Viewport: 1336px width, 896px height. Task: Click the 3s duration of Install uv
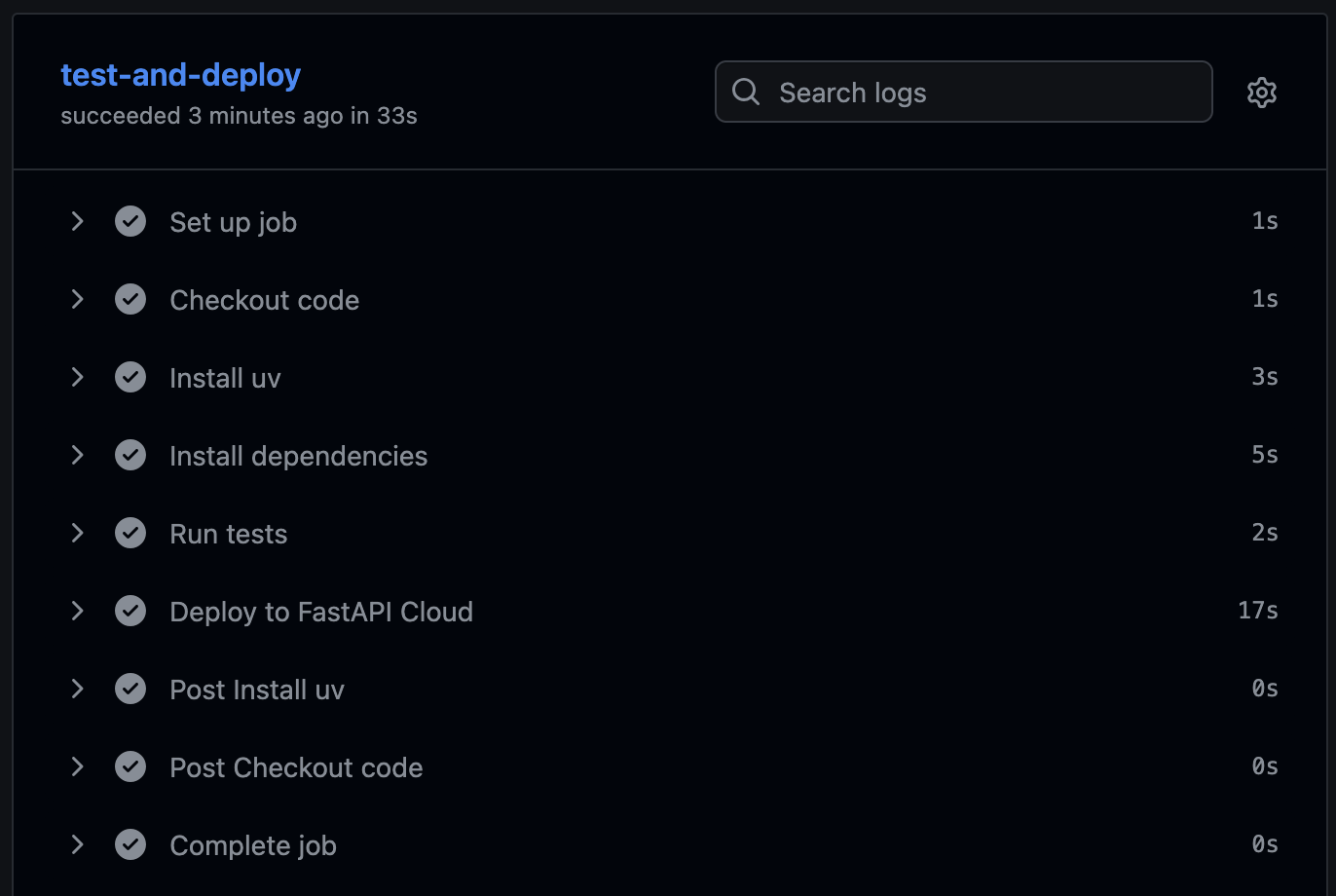[1265, 377]
